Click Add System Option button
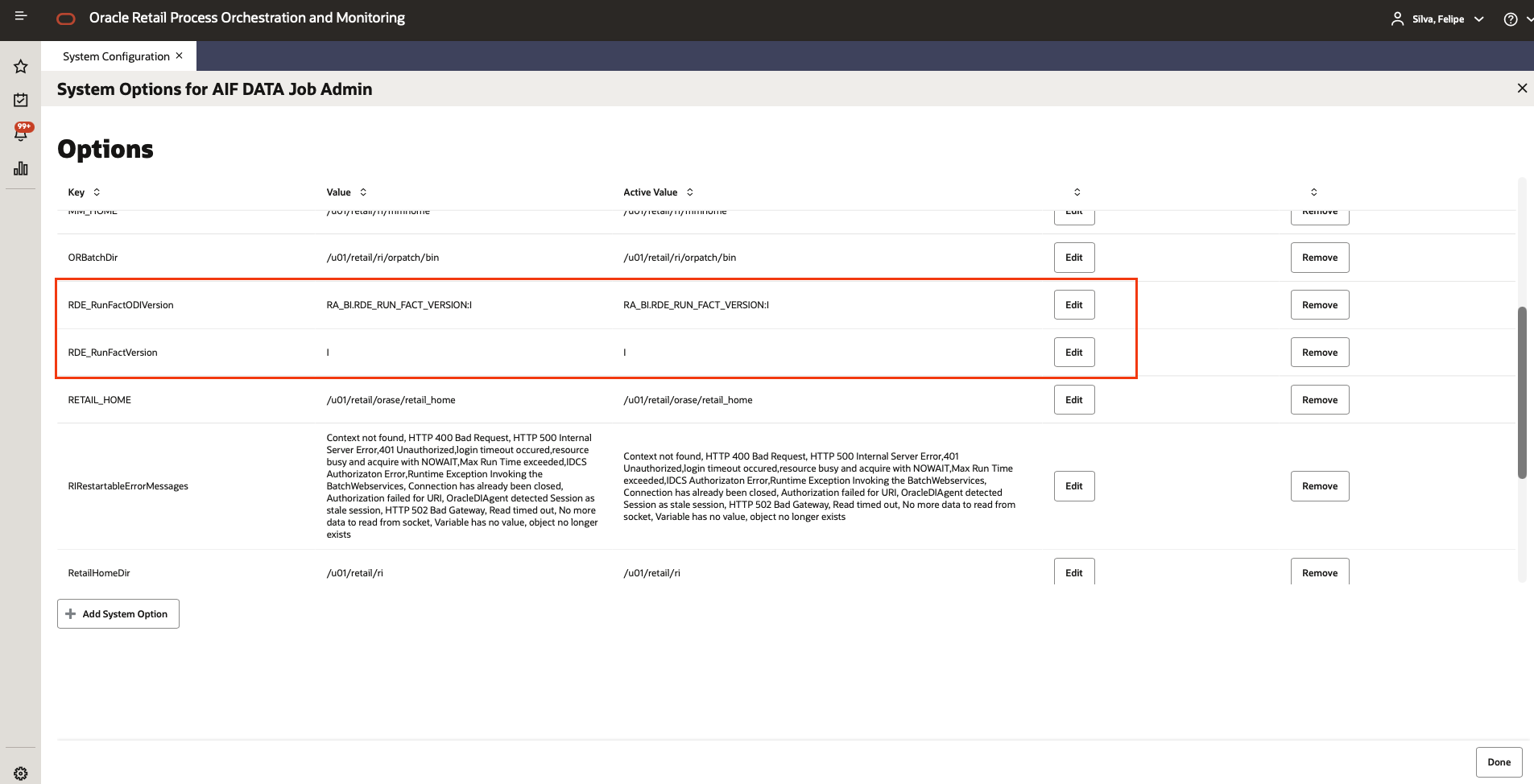The height and width of the screenshot is (784, 1534). pos(118,614)
